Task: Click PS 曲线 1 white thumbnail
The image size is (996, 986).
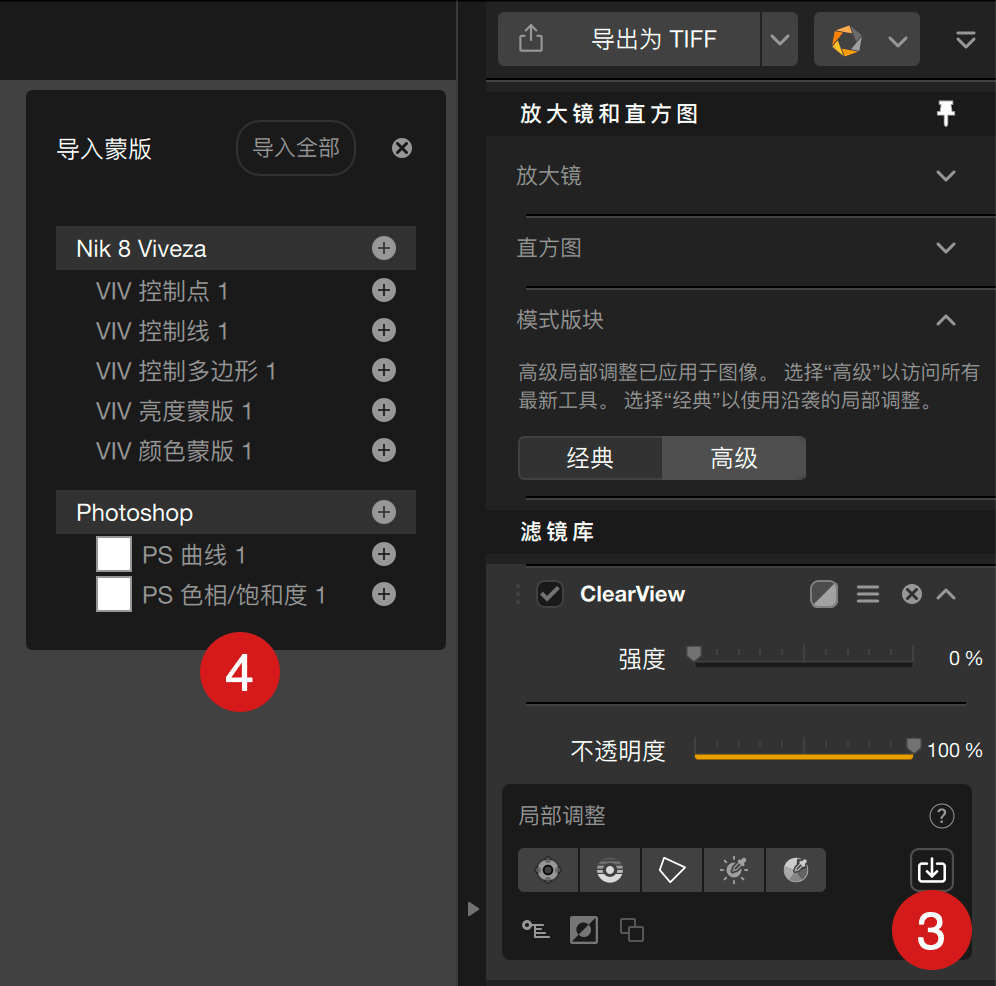Action: tap(114, 554)
